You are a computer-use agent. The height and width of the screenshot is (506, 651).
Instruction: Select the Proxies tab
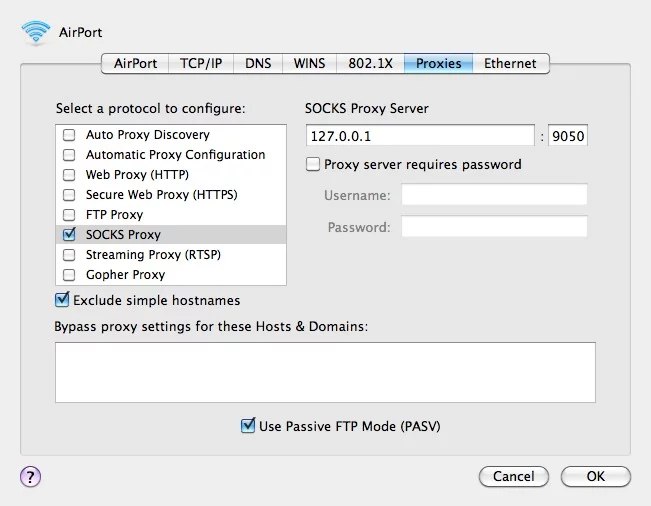pos(438,64)
